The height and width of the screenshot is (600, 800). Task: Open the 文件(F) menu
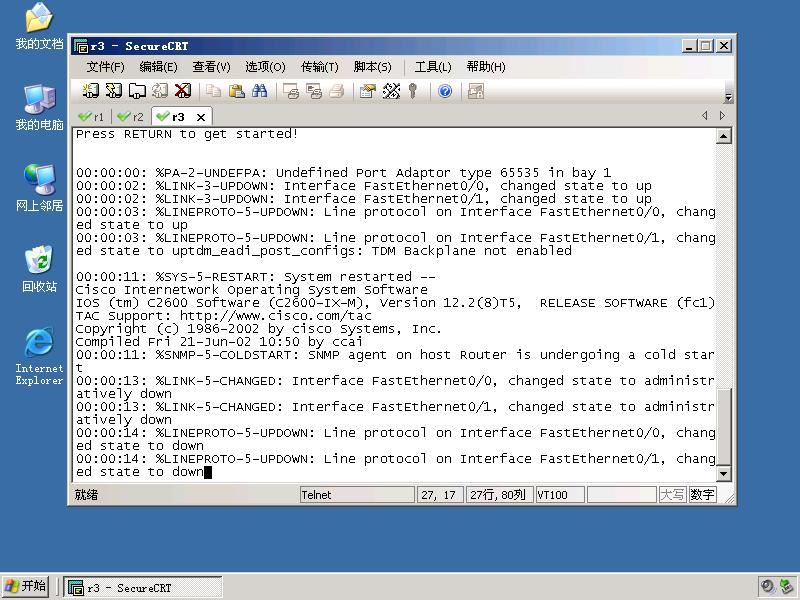click(x=105, y=67)
